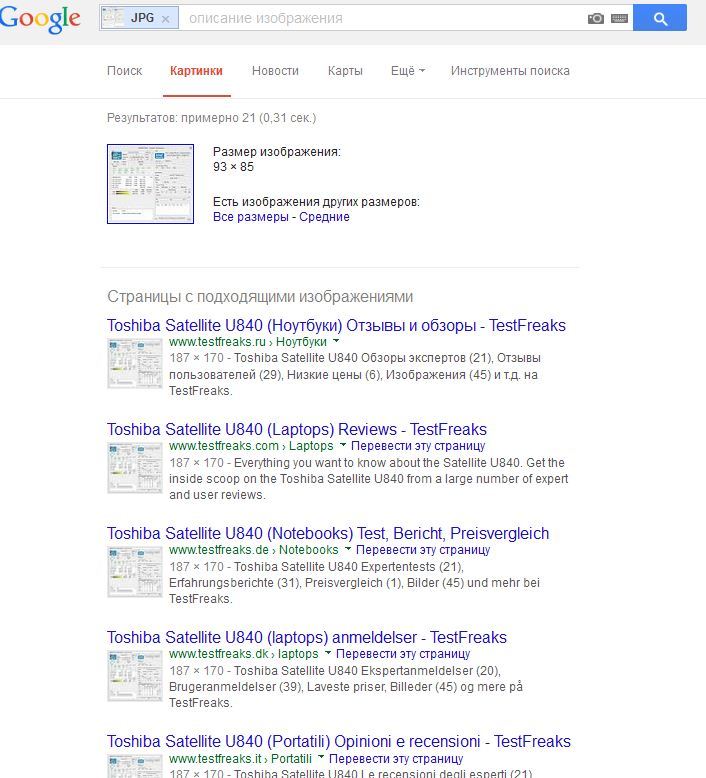Open the Новости tab
This screenshot has height=778, width=706.
(x=275, y=71)
